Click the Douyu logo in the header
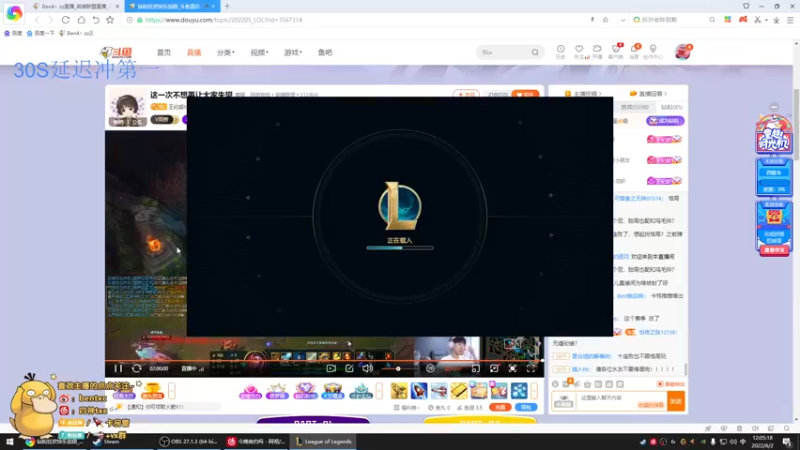 (116, 52)
